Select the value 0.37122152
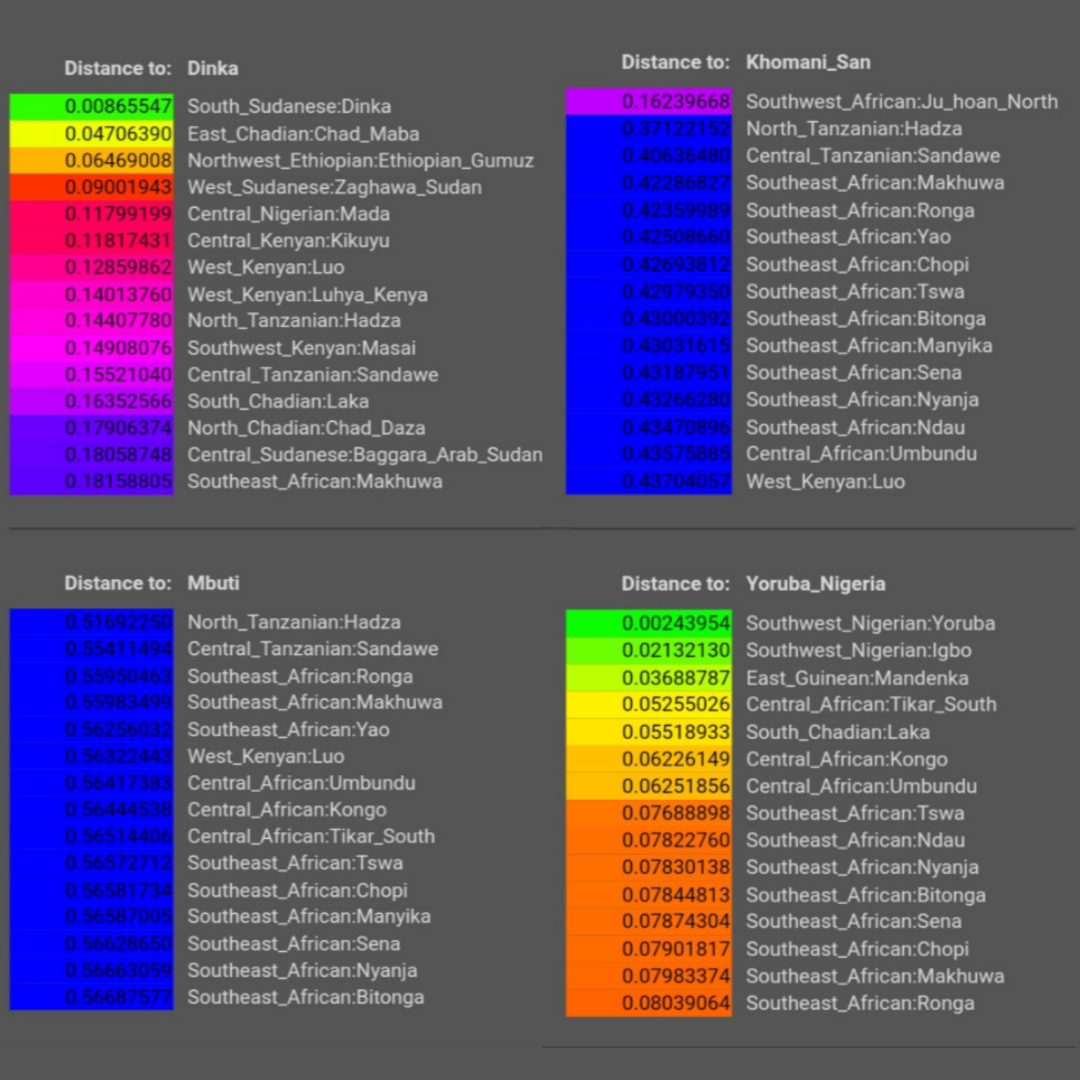The width and height of the screenshot is (1080, 1080). click(x=675, y=128)
